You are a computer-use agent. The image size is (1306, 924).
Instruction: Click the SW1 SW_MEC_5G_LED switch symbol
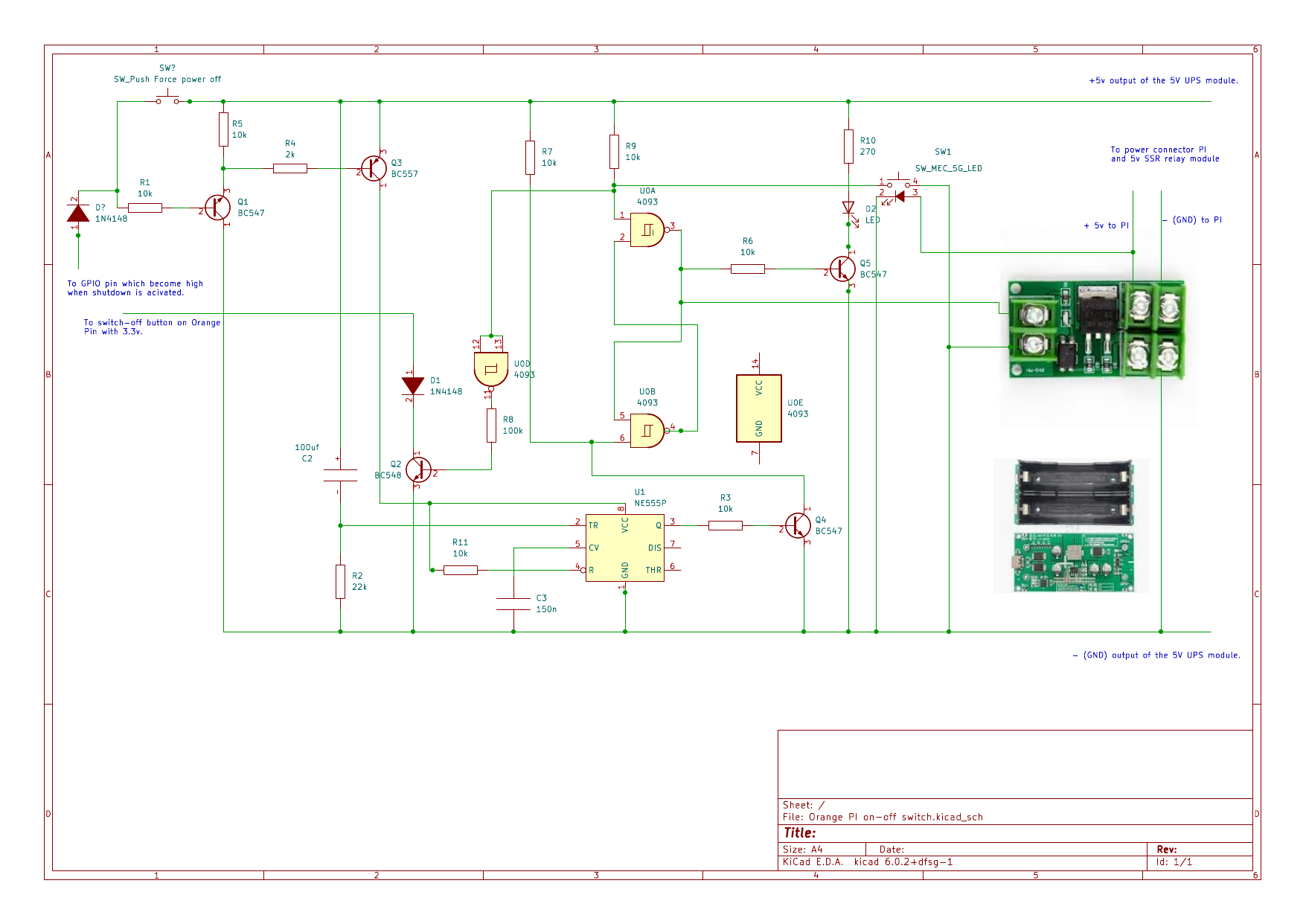(899, 189)
